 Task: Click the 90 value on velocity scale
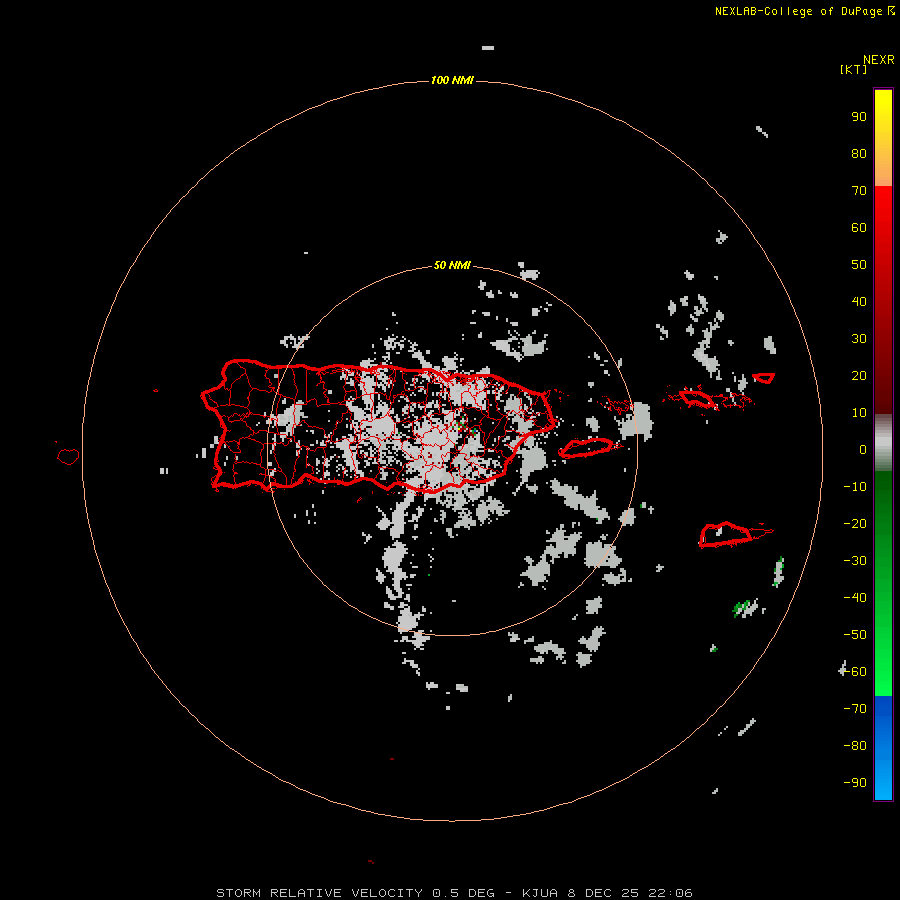[859, 117]
